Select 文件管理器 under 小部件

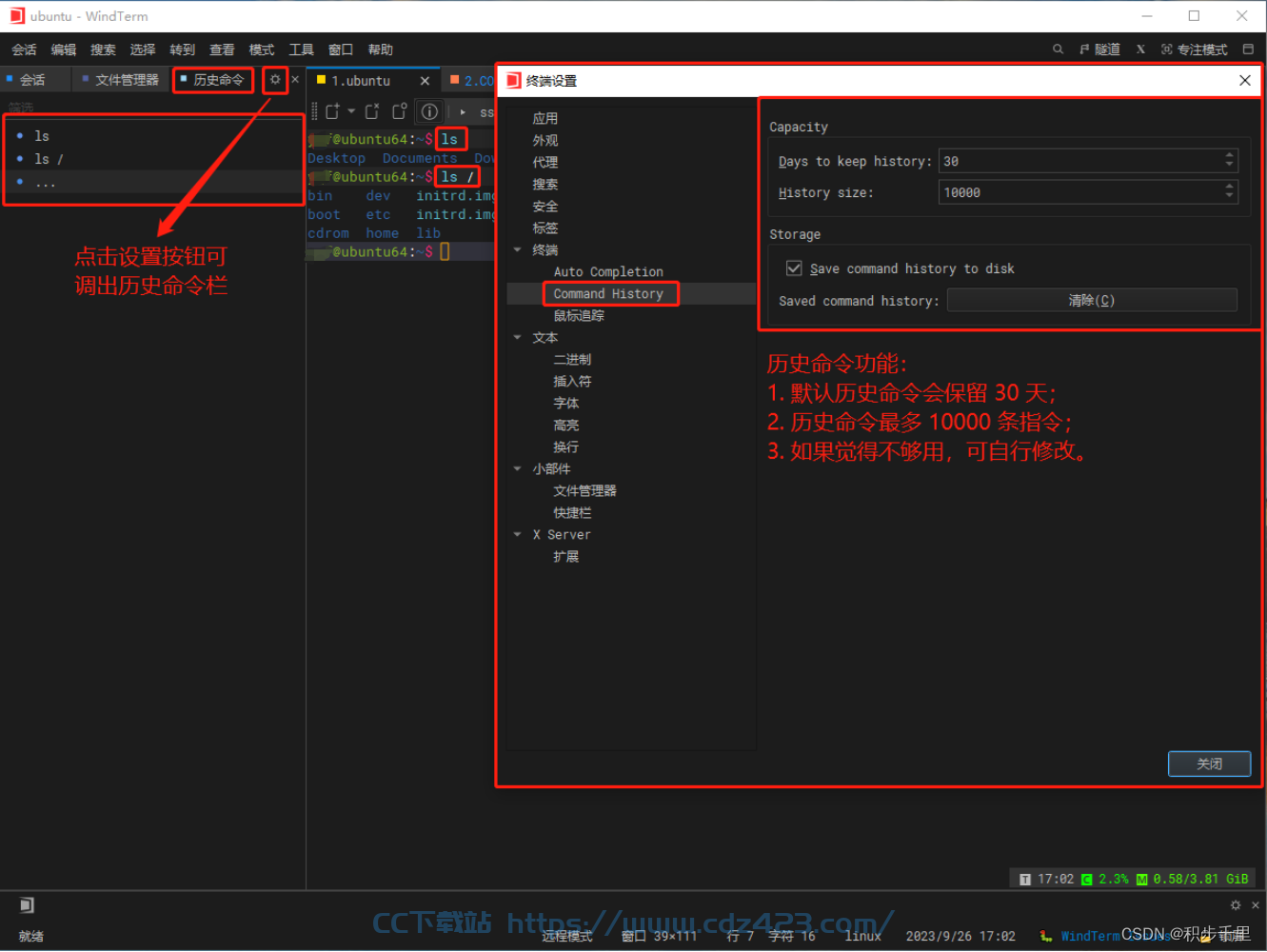[585, 490]
